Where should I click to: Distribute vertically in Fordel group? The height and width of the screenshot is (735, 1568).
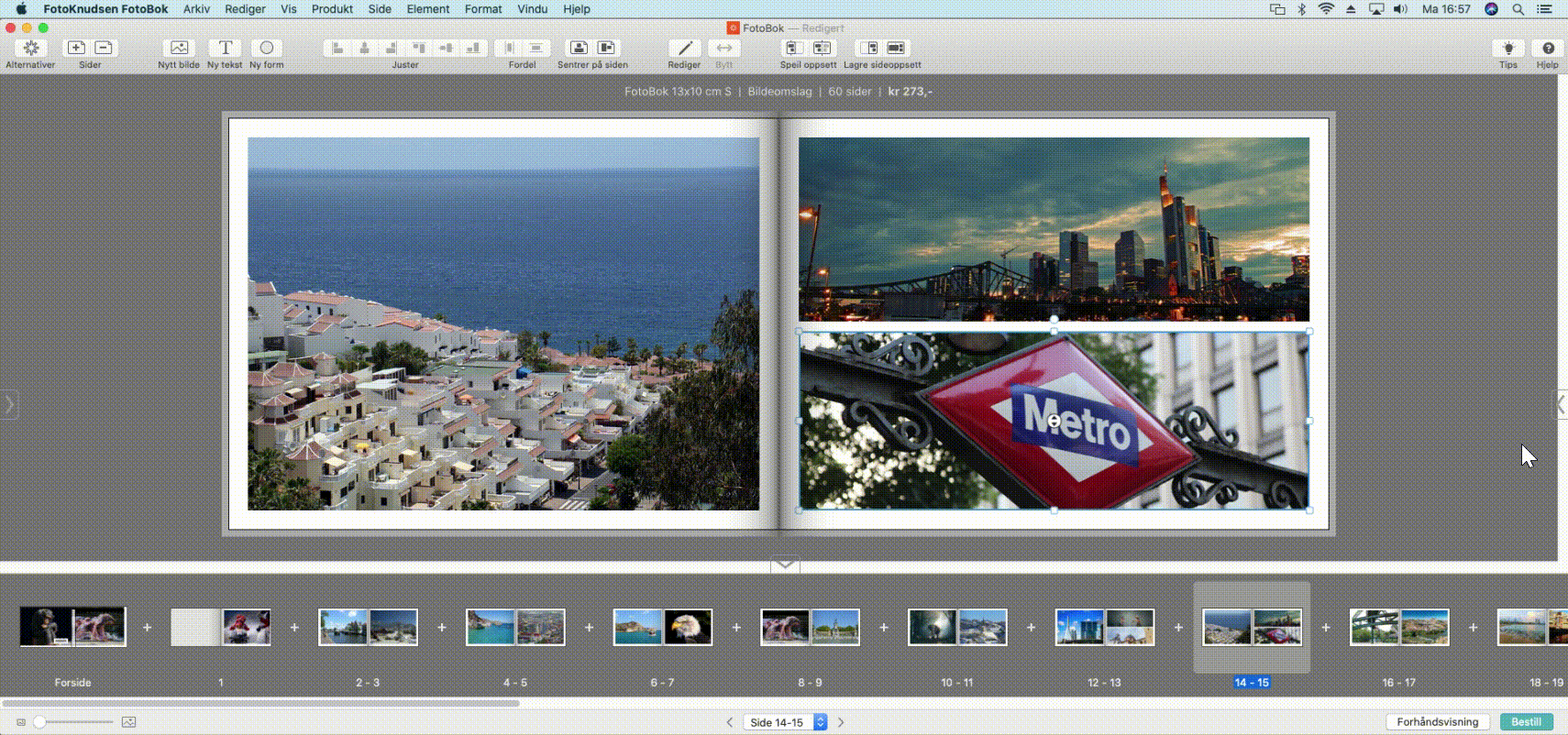coord(536,48)
